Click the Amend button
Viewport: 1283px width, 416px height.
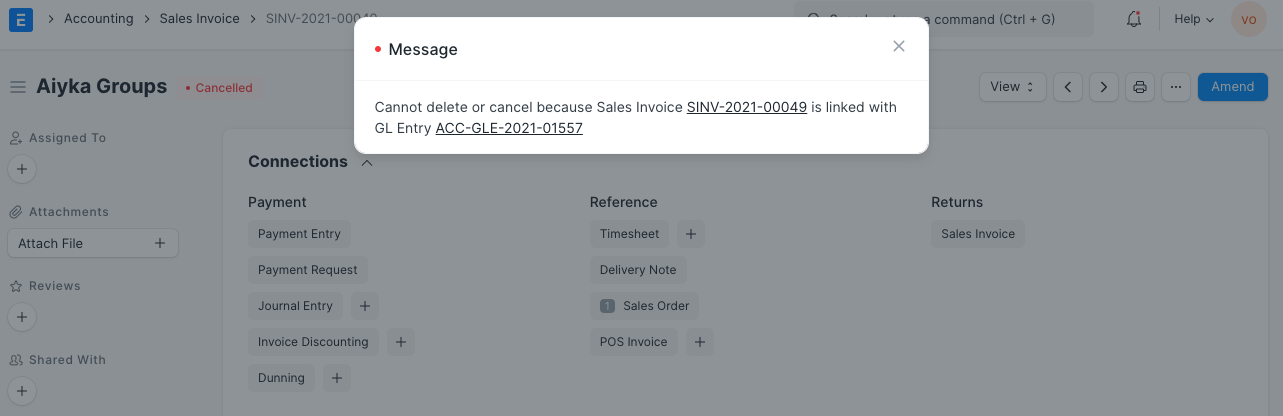1232,87
